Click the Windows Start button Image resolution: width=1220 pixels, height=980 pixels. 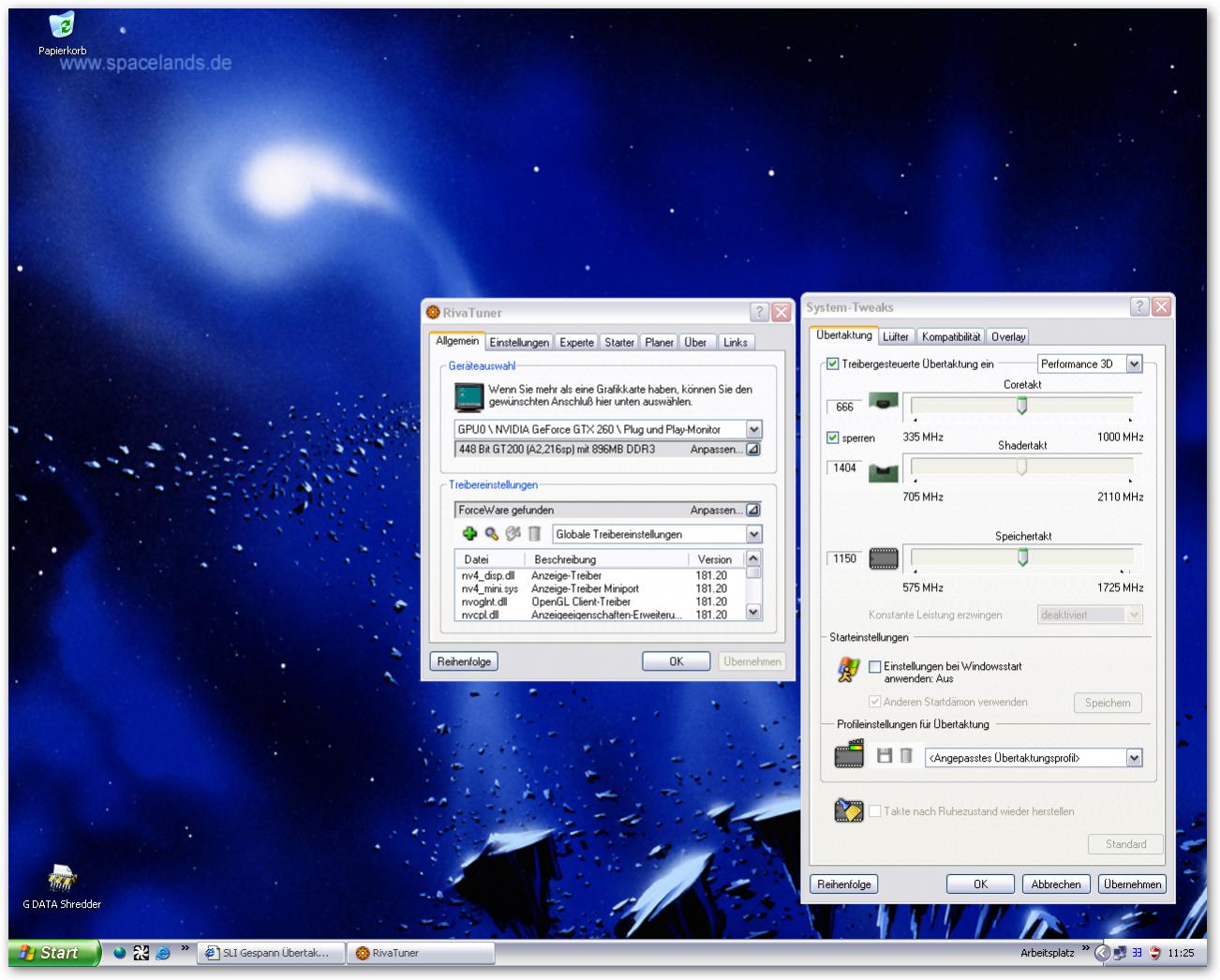point(53,953)
